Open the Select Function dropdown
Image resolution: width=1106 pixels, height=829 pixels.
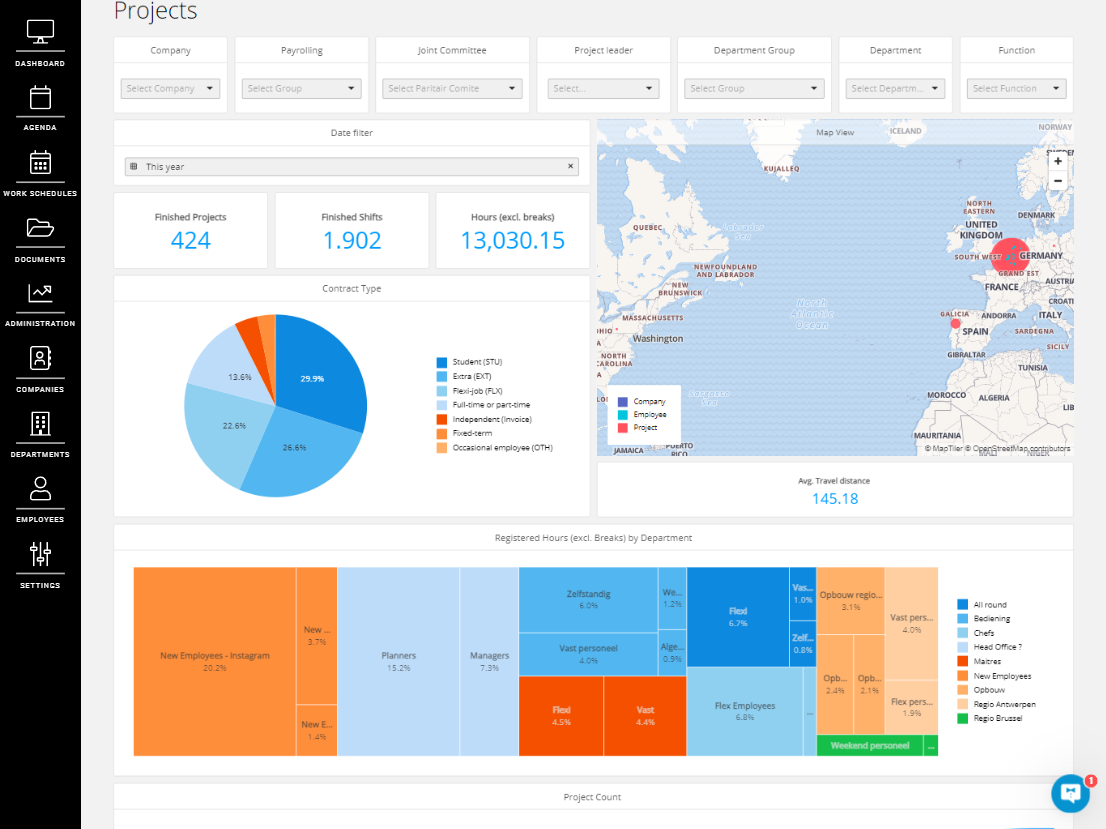pos(1016,89)
